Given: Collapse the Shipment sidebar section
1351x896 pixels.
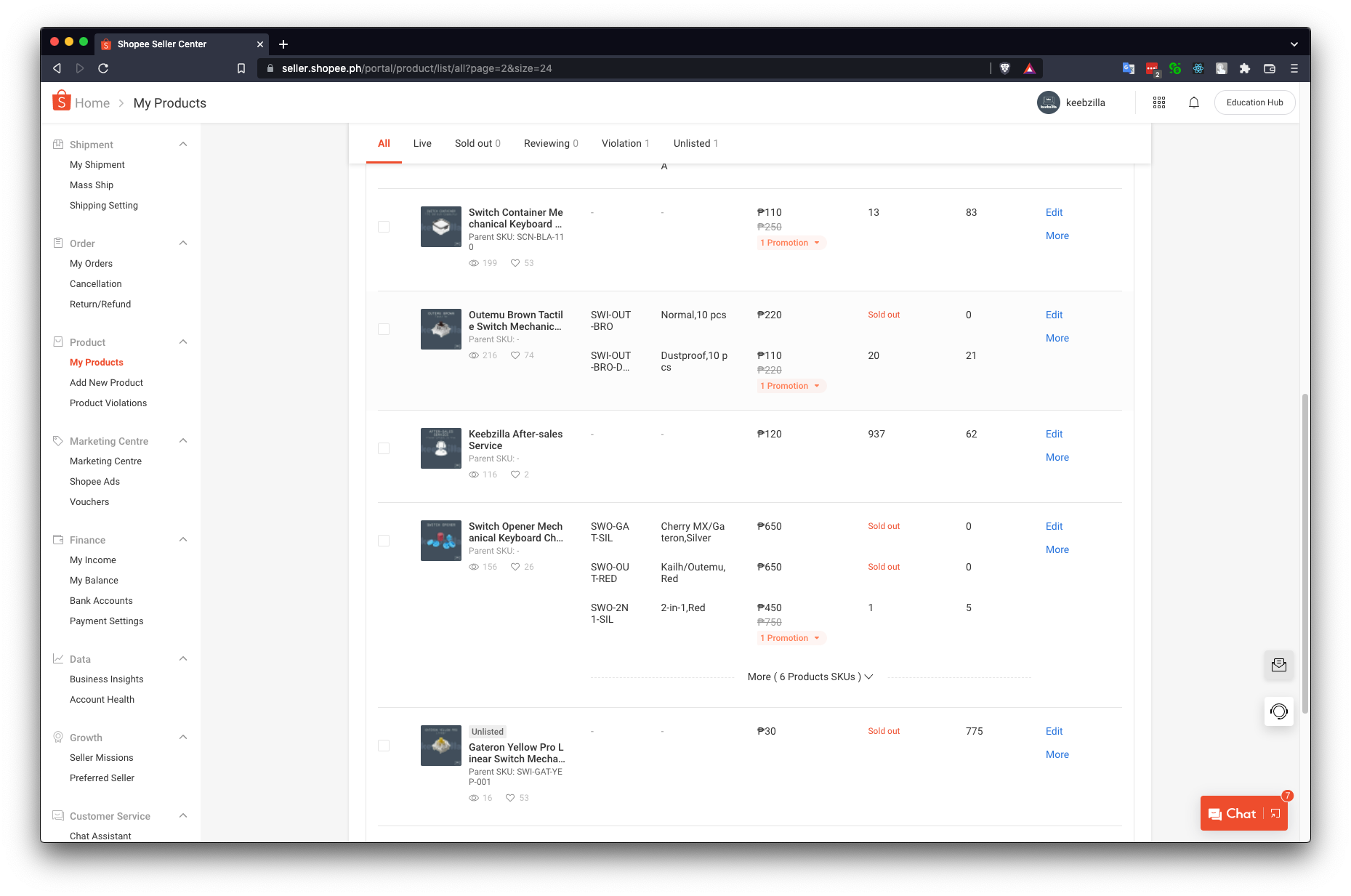Looking at the screenshot, I should [x=183, y=145].
